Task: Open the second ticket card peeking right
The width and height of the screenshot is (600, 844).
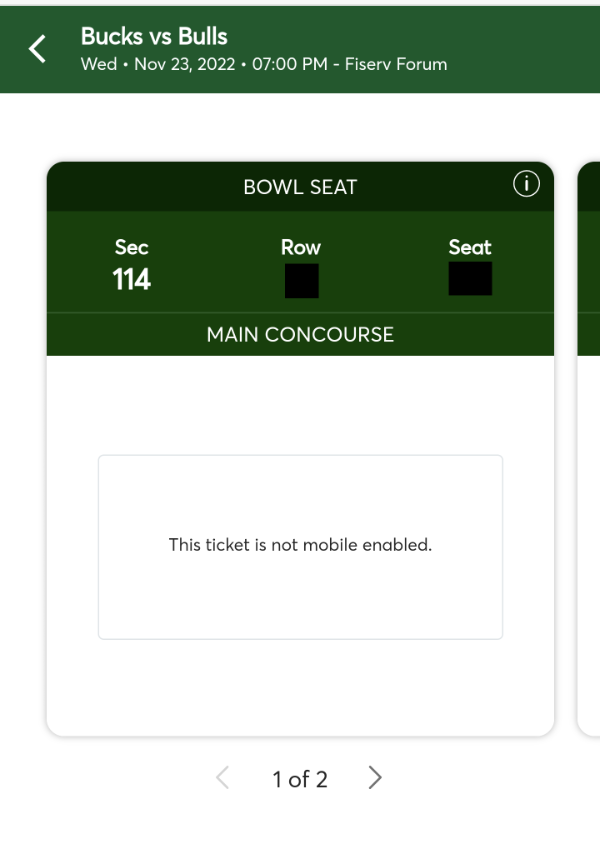Action: (x=589, y=448)
